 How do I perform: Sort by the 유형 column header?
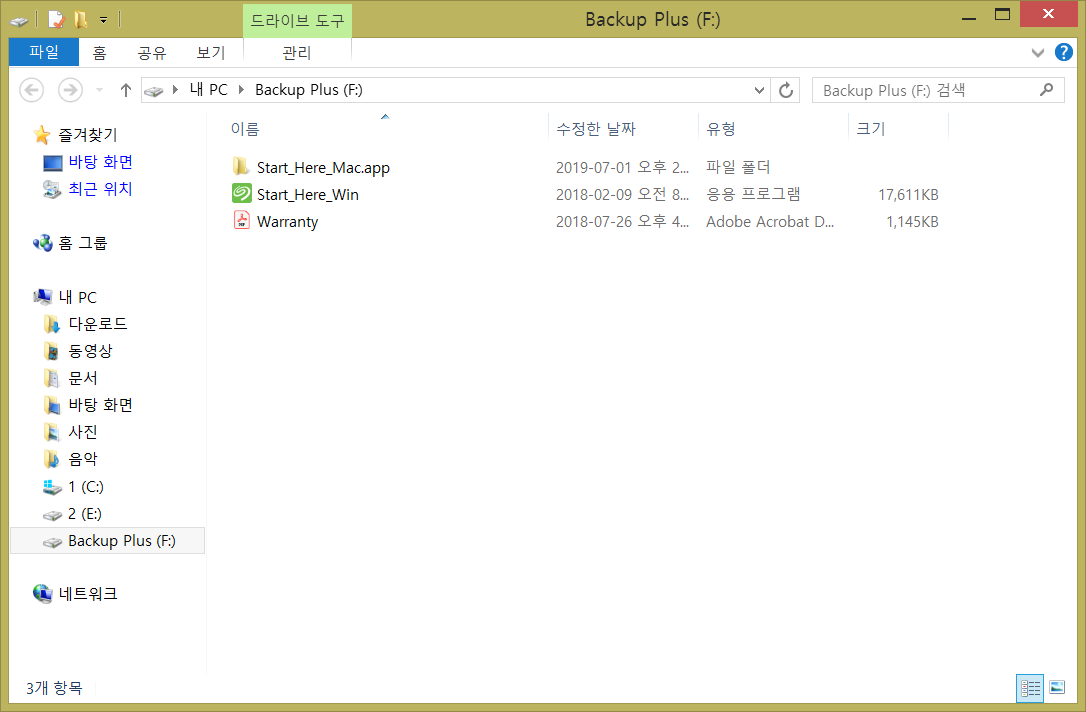click(721, 129)
